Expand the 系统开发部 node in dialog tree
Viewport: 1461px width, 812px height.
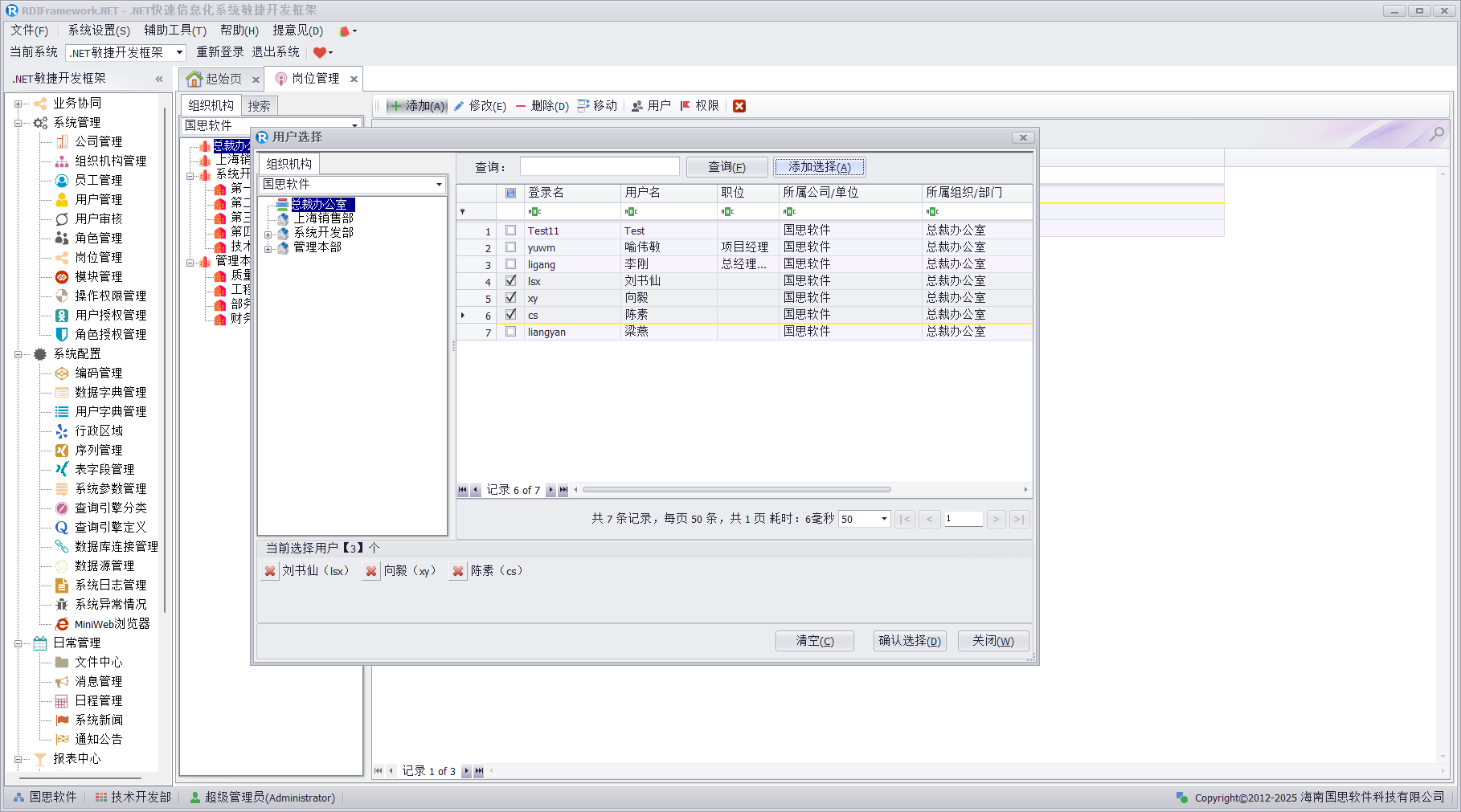[268, 234]
